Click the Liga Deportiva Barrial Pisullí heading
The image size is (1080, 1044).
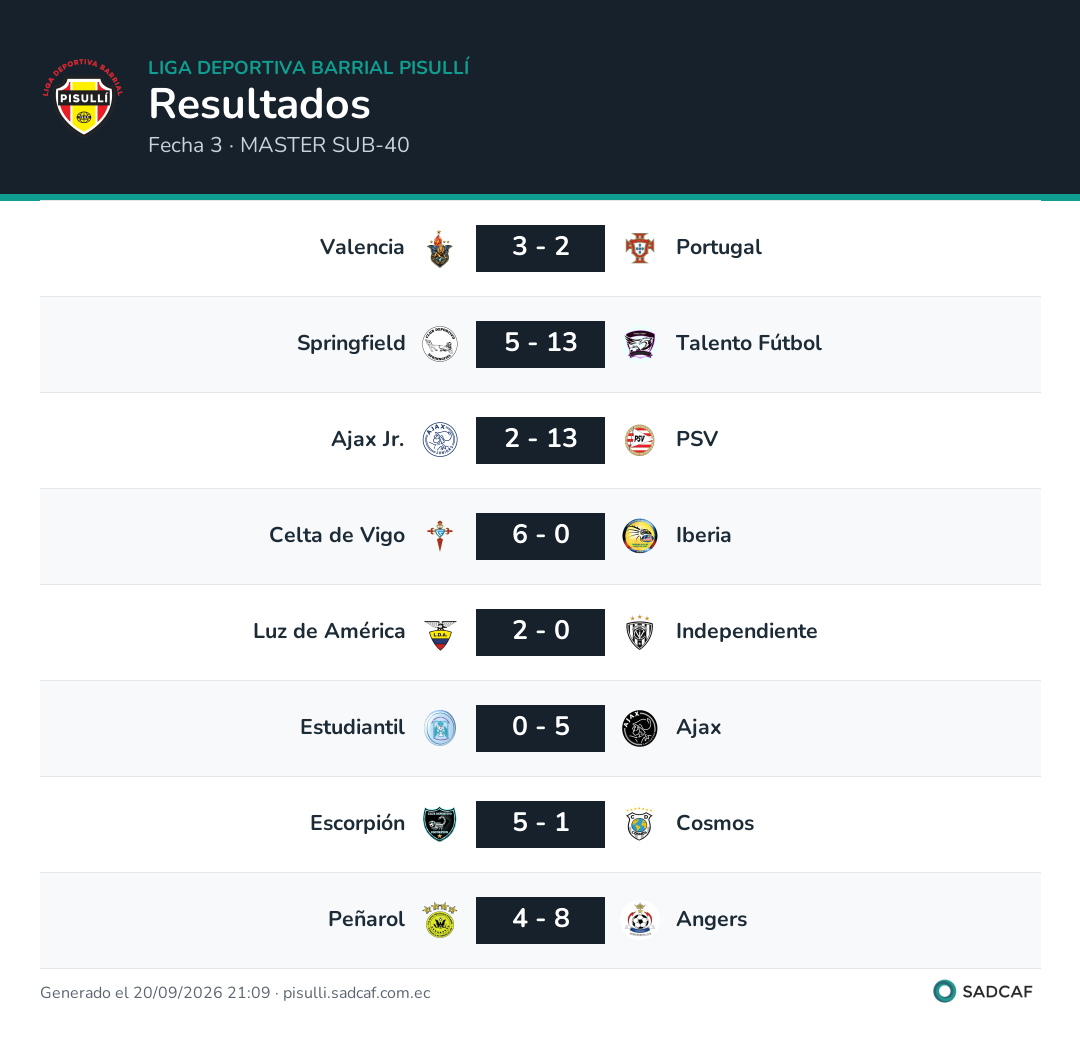pos(309,67)
